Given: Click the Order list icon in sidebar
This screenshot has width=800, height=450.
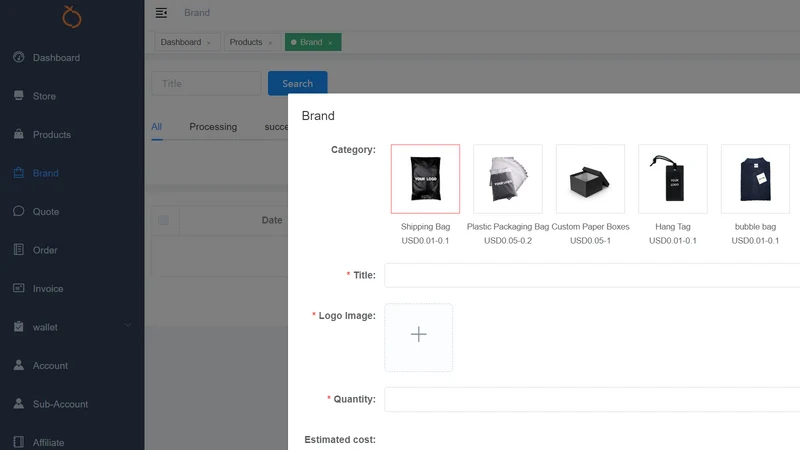Looking at the screenshot, I should pos(19,249).
